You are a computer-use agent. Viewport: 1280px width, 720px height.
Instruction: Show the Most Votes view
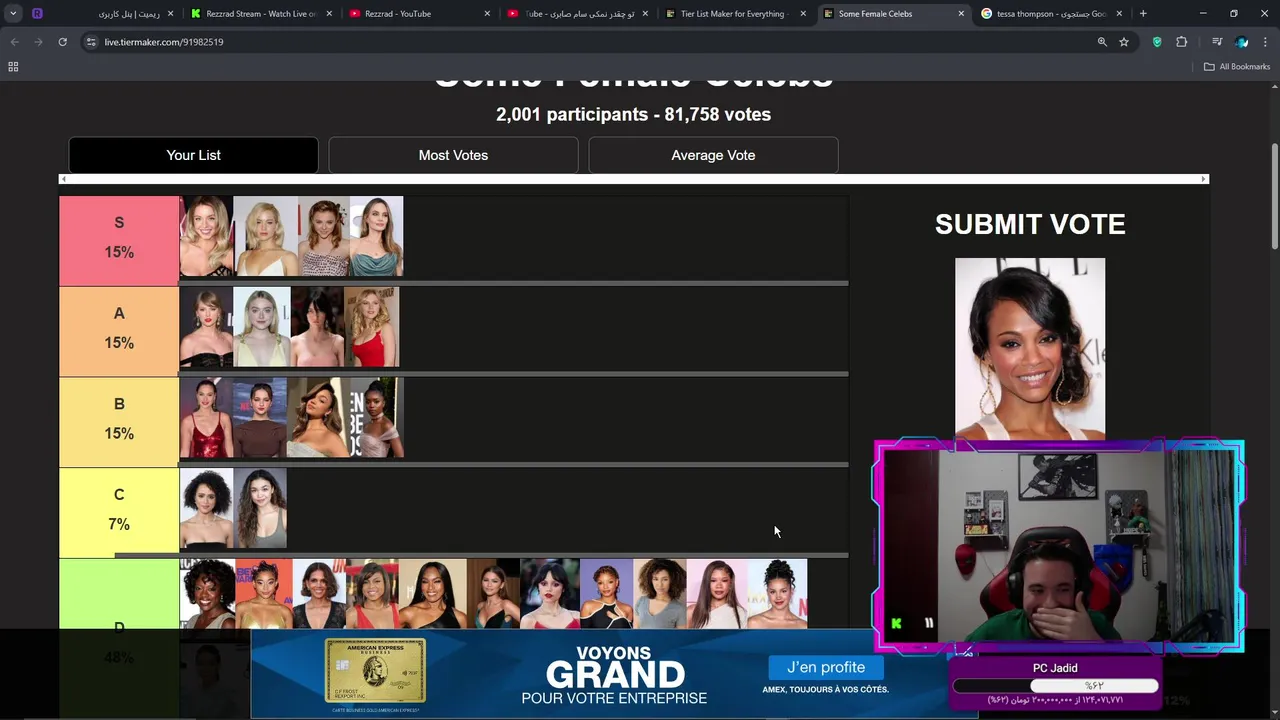click(453, 155)
